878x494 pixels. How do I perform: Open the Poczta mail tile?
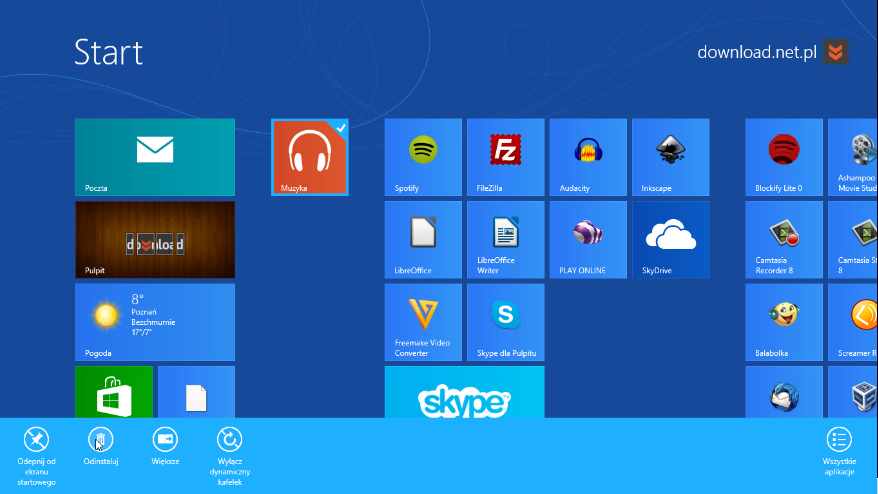pos(155,157)
